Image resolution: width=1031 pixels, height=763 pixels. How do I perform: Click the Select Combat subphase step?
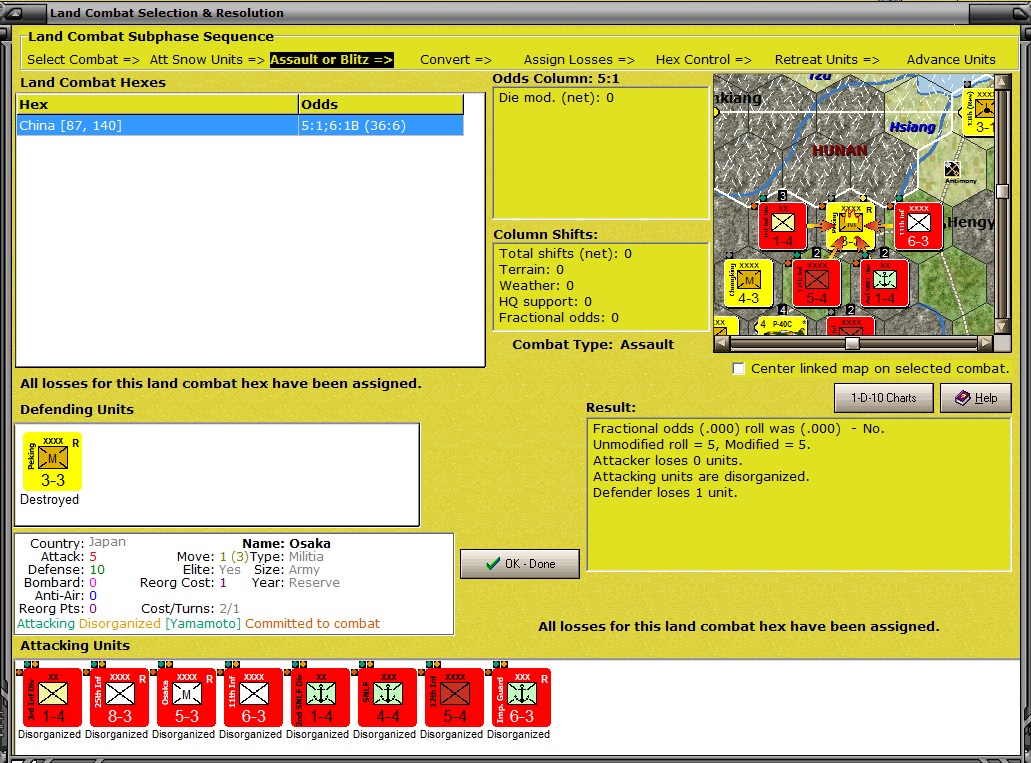point(84,60)
